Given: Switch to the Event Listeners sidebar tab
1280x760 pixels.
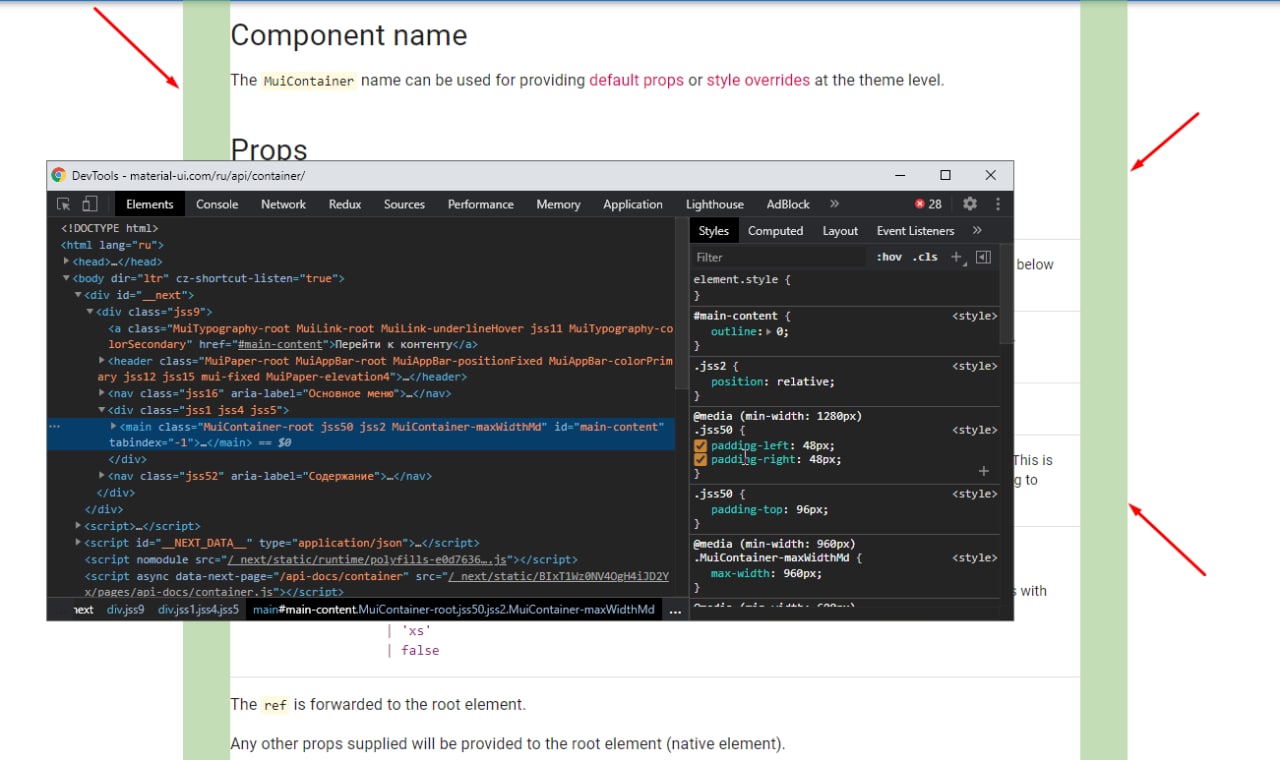Looking at the screenshot, I should pos(916,231).
